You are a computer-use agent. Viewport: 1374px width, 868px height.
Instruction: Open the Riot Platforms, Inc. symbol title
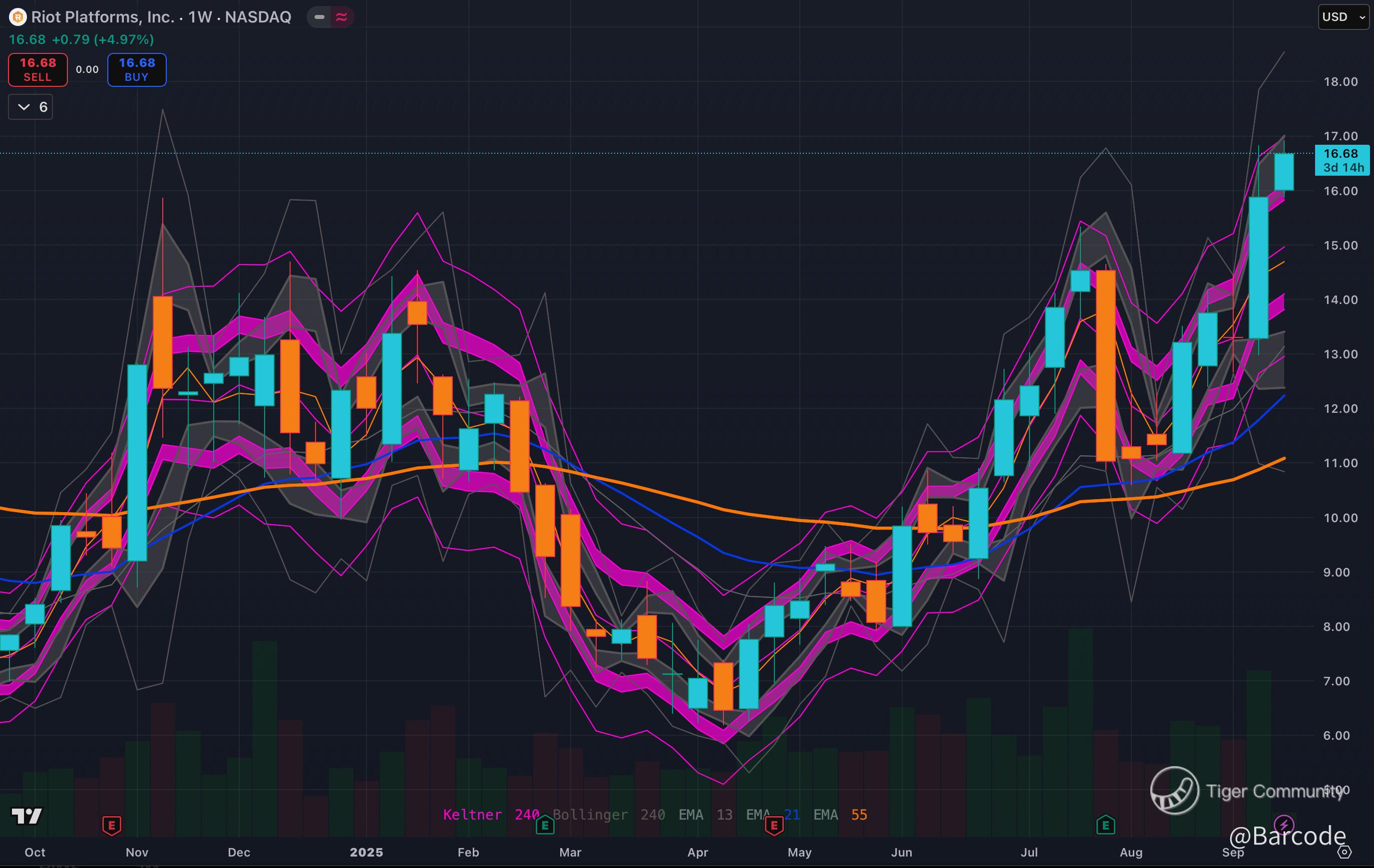point(103,17)
